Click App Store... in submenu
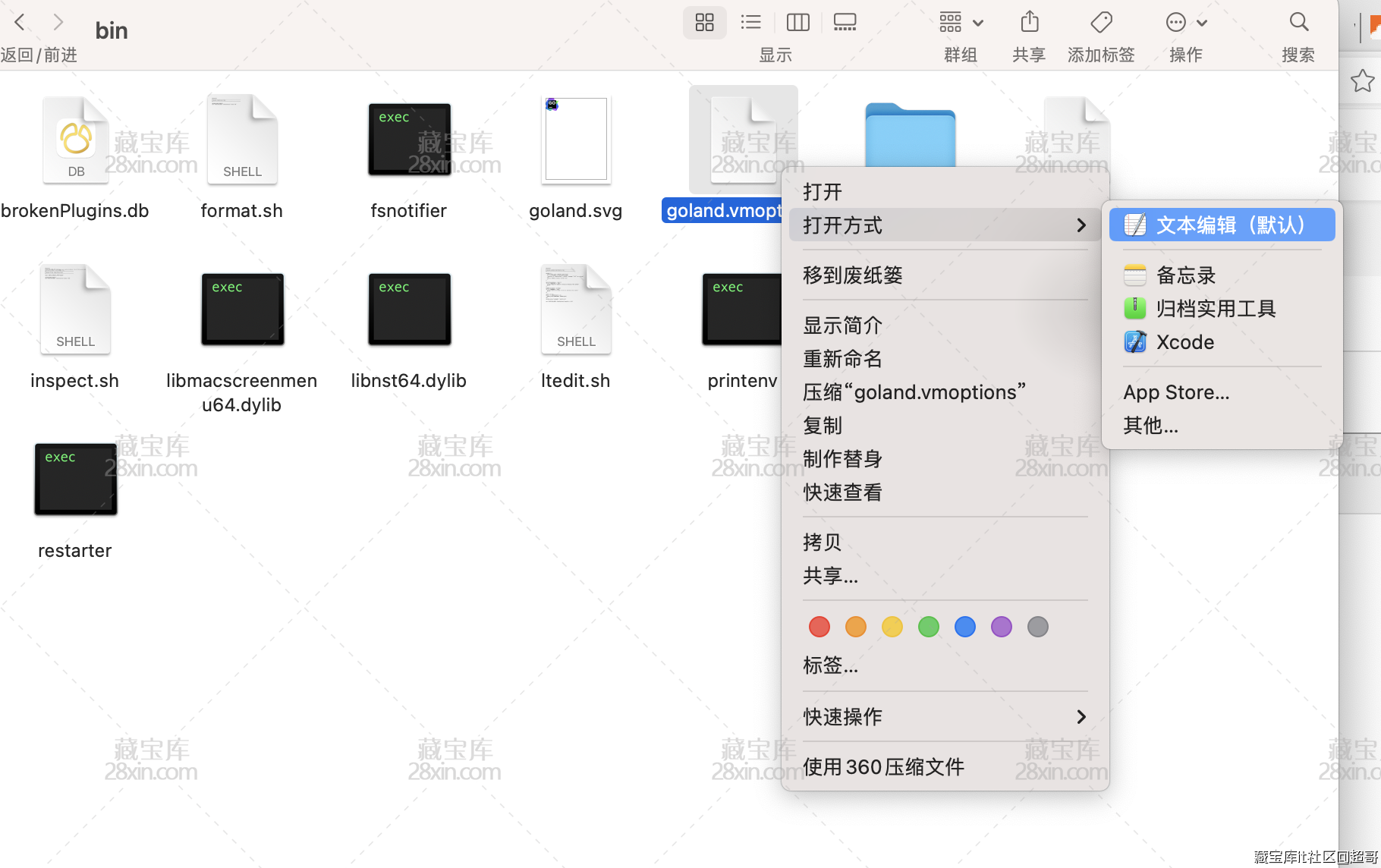The width and height of the screenshot is (1381, 868). [x=1176, y=392]
